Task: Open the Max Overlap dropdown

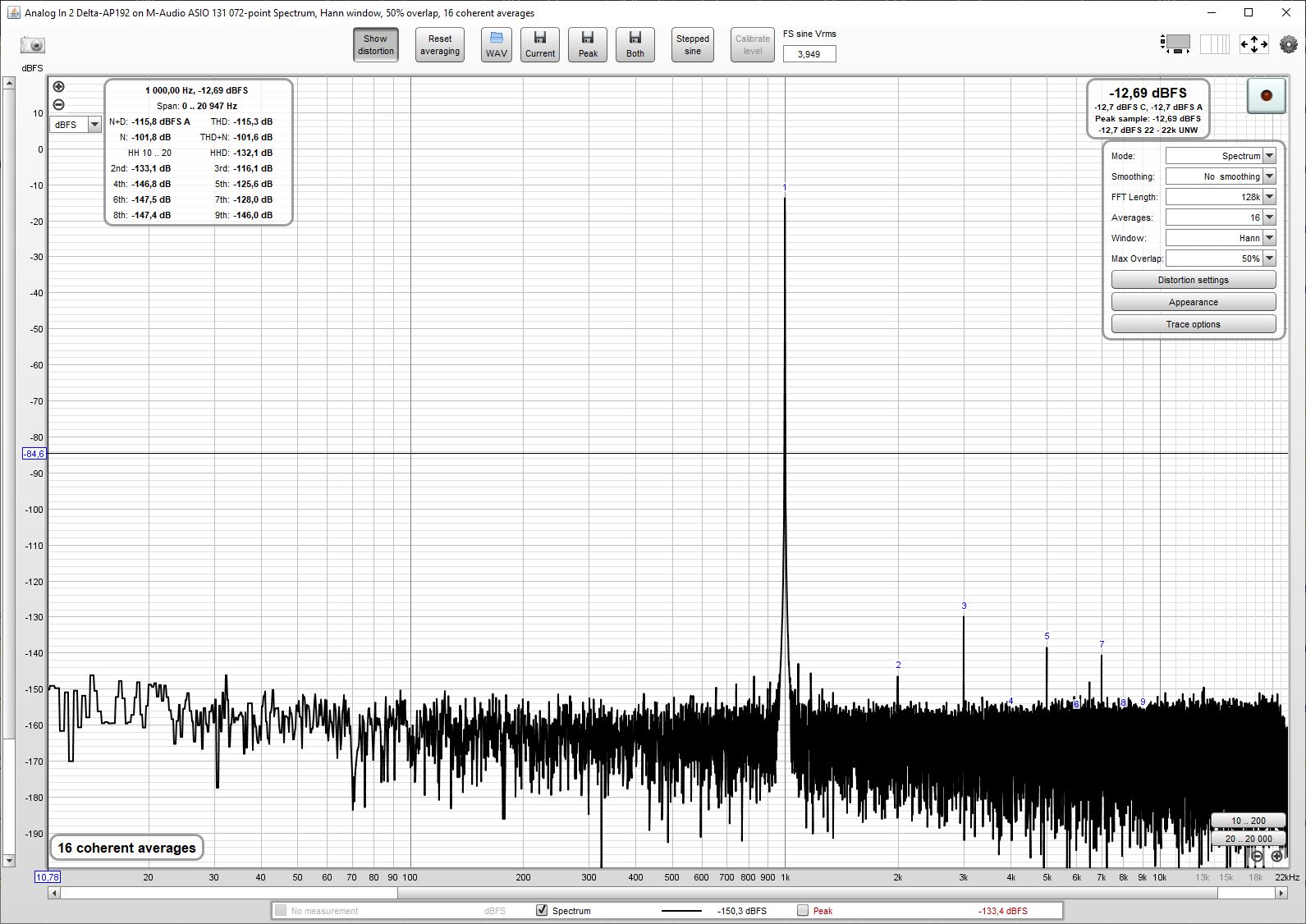Action: pyautogui.click(x=1221, y=258)
